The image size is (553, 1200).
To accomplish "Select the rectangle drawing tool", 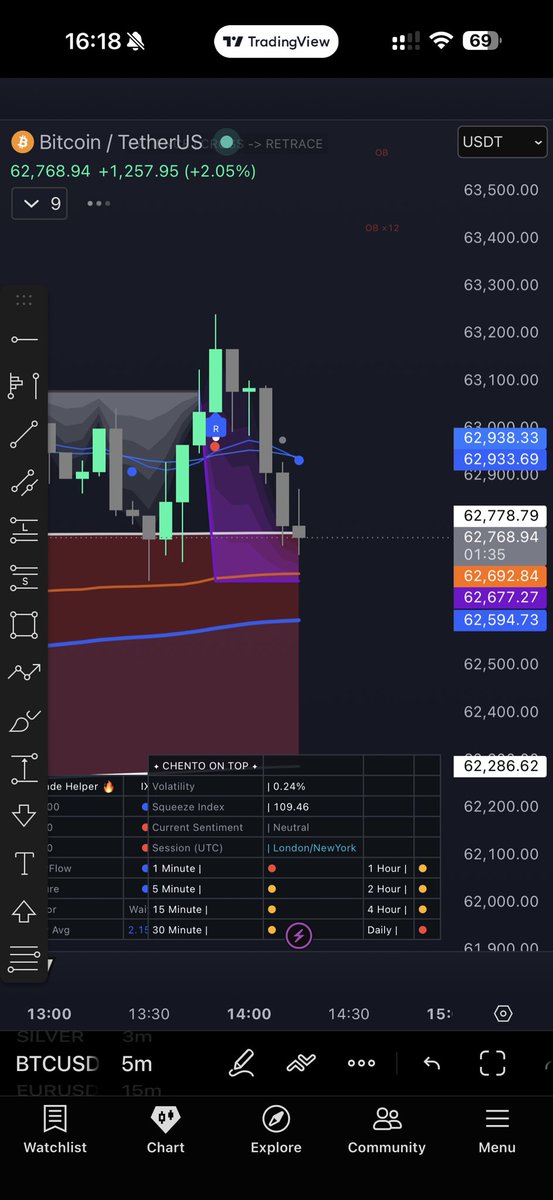I will [x=24, y=625].
